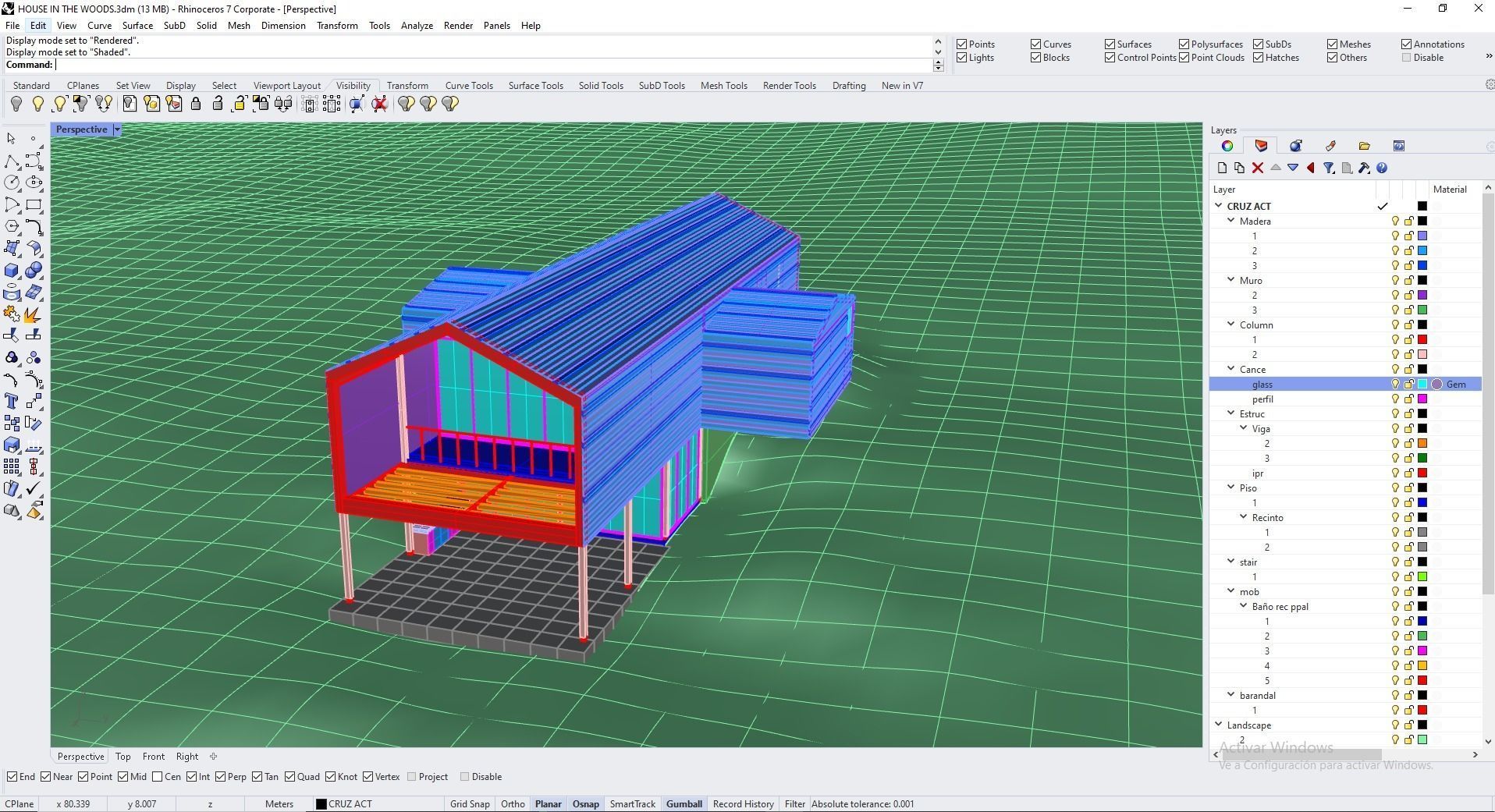Screen dimensions: 1495x812
Task: Click the magenta color swatch of perfil layer
Action: pos(1422,399)
